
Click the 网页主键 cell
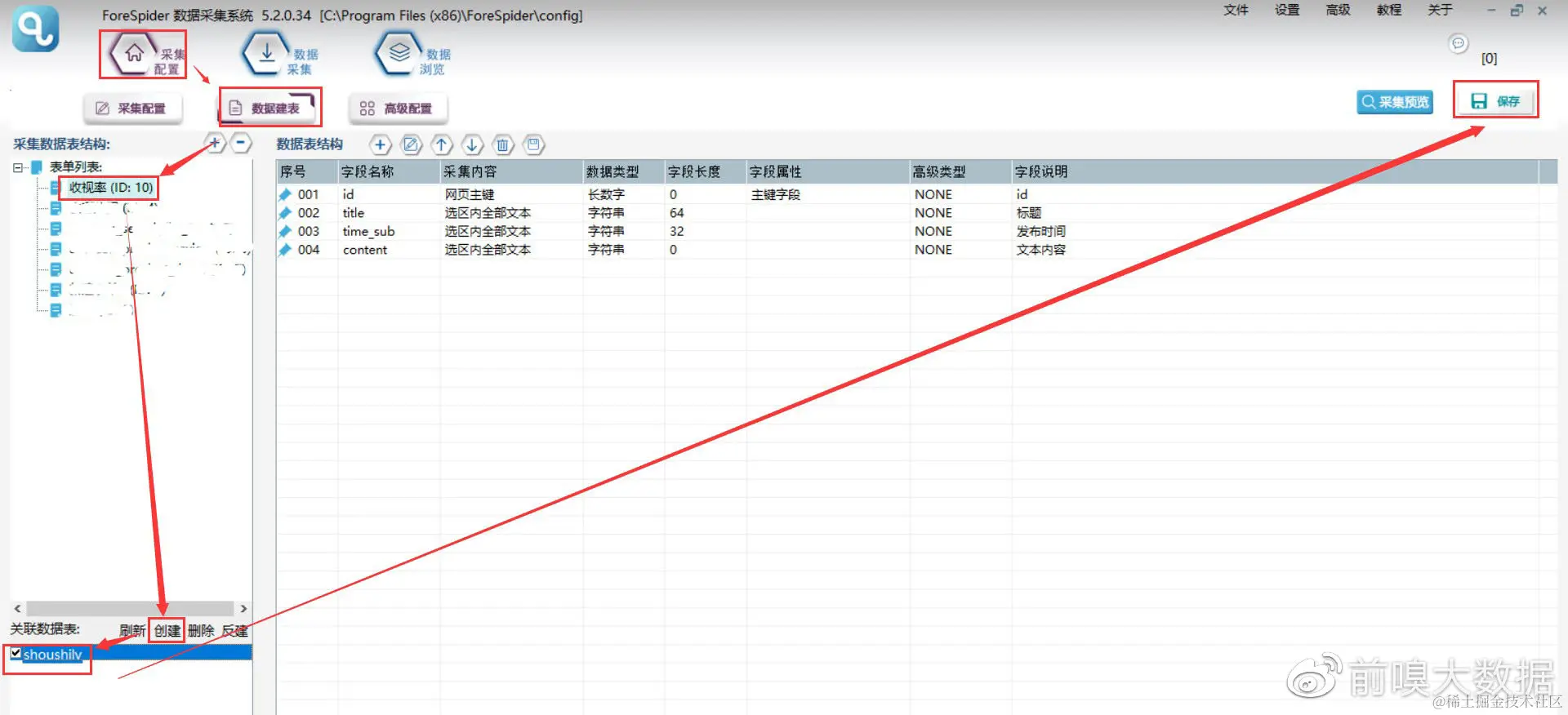(470, 194)
